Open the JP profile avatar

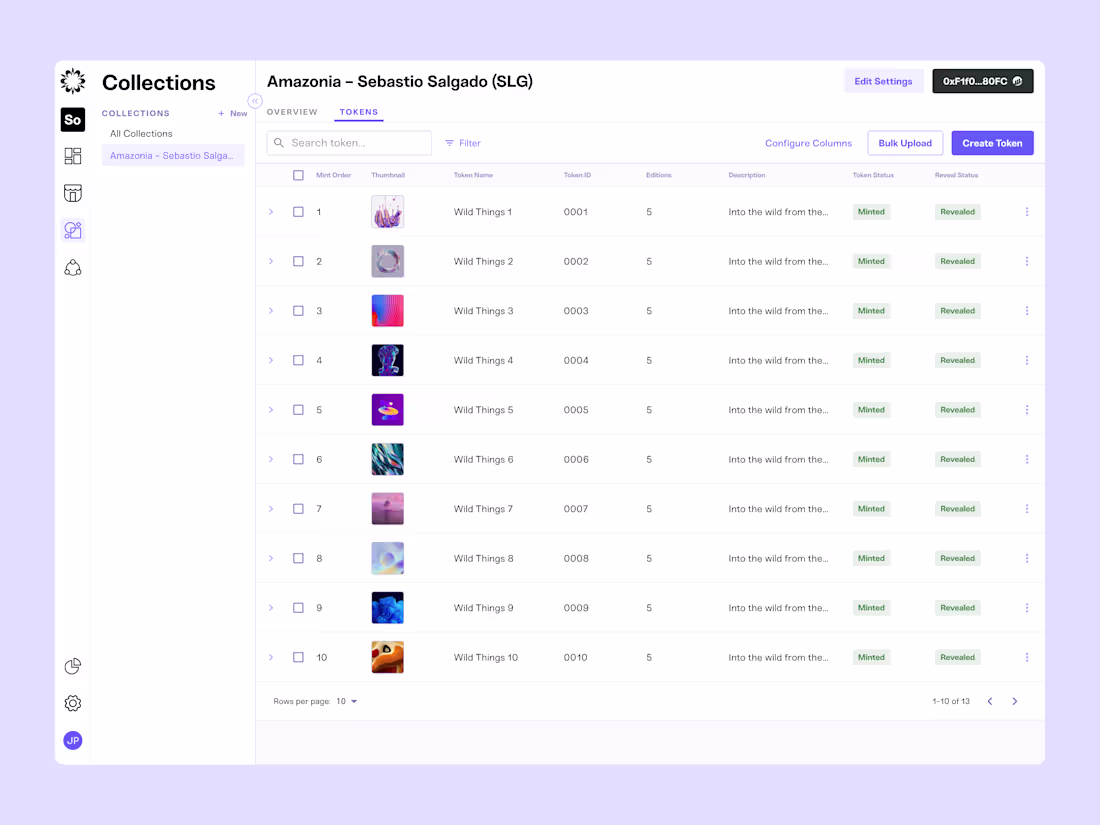point(72,740)
